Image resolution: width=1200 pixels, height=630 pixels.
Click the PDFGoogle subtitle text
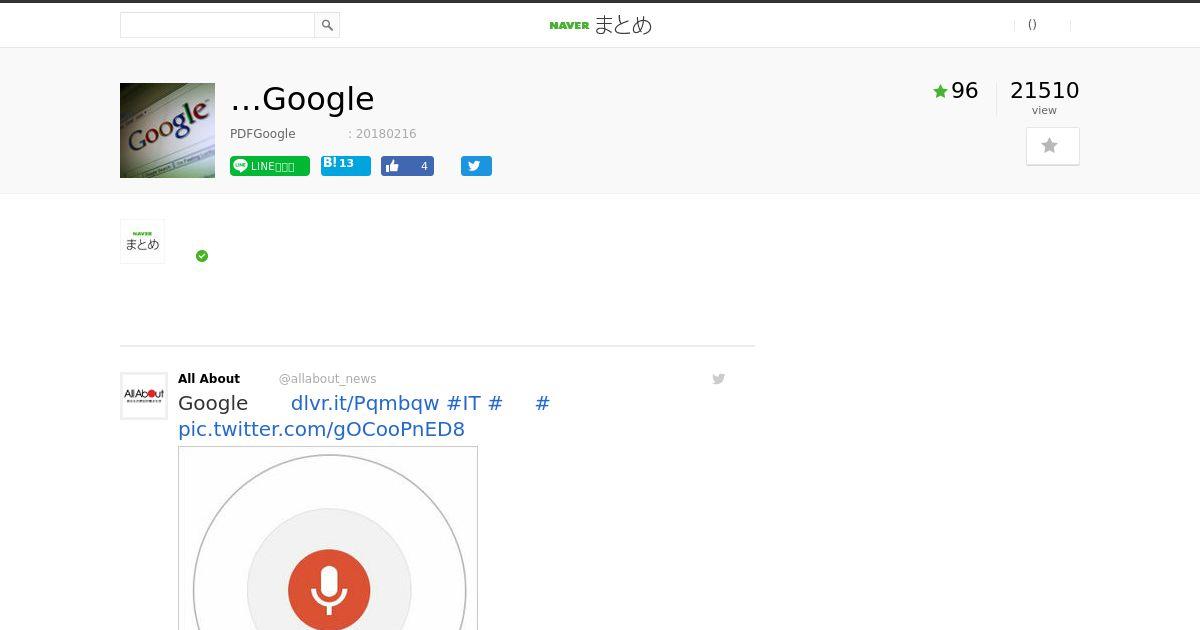[263, 134]
